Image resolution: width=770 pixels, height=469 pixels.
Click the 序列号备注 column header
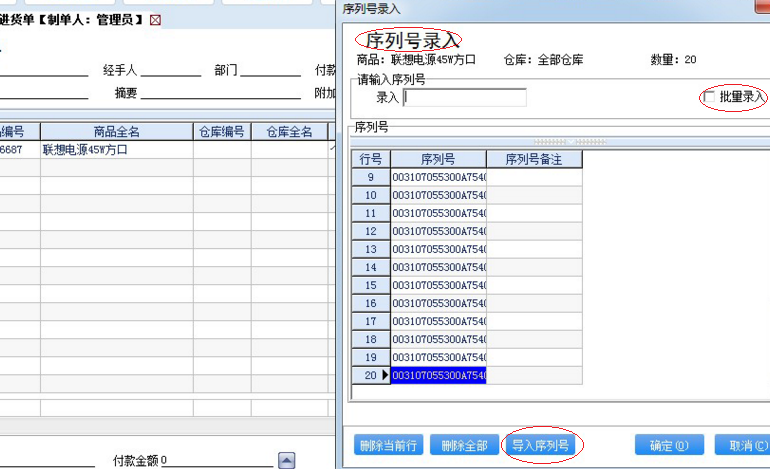[534, 159]
